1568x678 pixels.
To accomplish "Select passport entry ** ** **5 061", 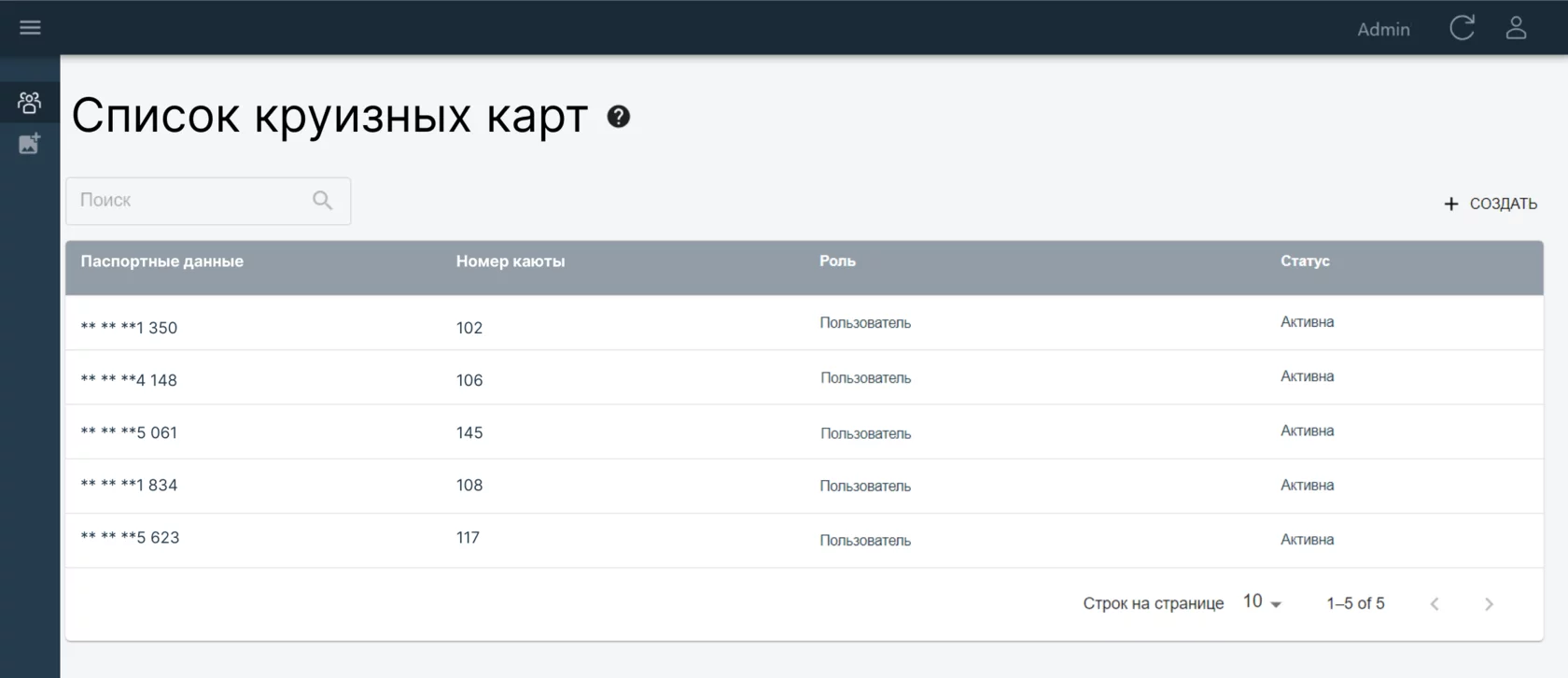I will tap(129, 432).
